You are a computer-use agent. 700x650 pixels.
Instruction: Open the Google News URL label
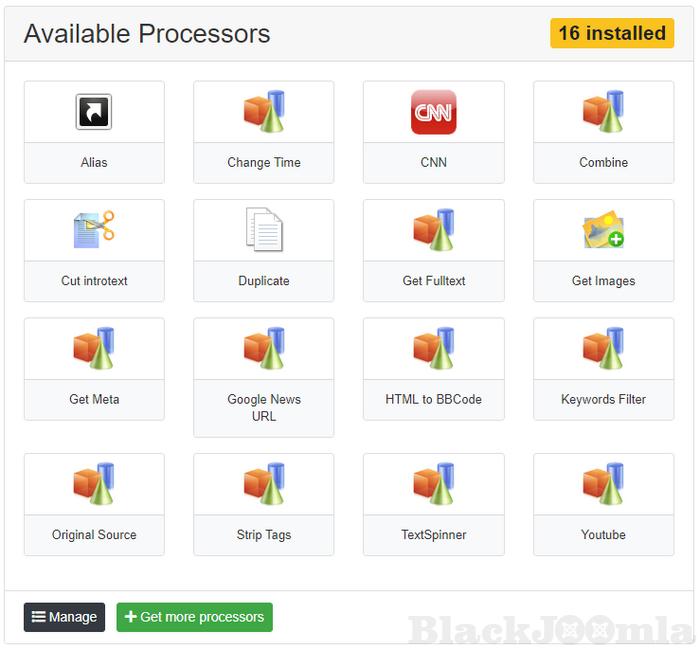(x=264, y=407)
